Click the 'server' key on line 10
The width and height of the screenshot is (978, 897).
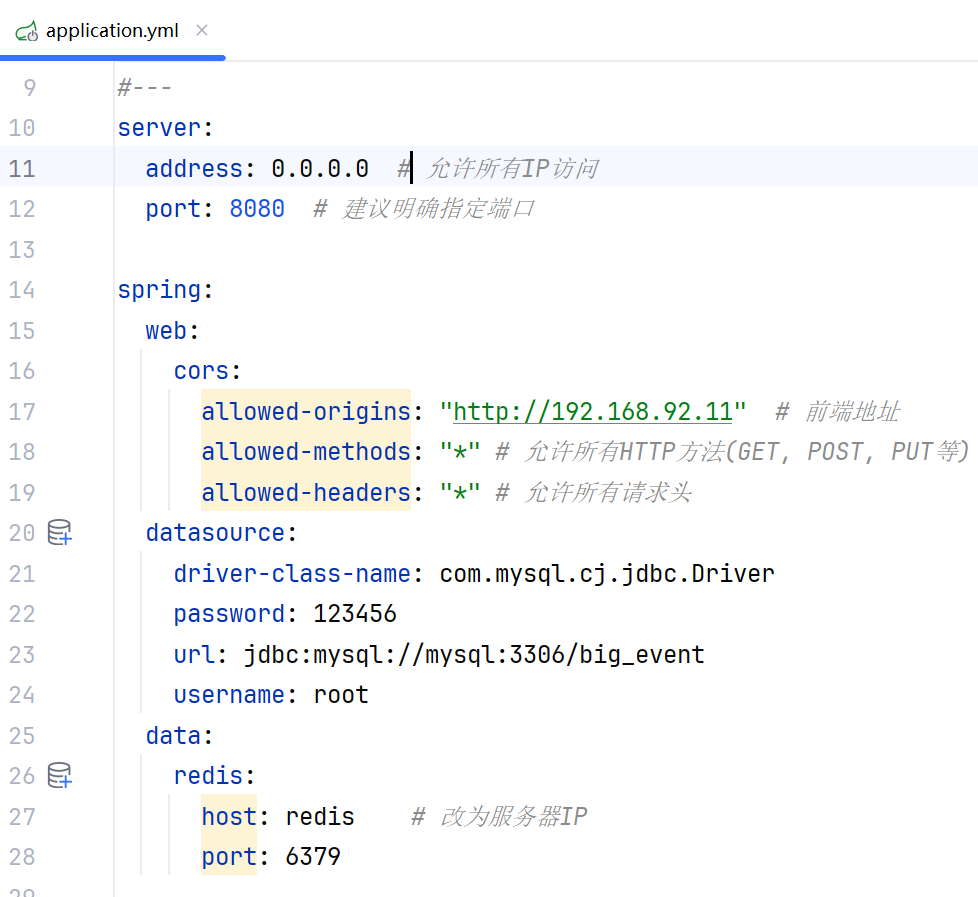[x=159, y=128]
